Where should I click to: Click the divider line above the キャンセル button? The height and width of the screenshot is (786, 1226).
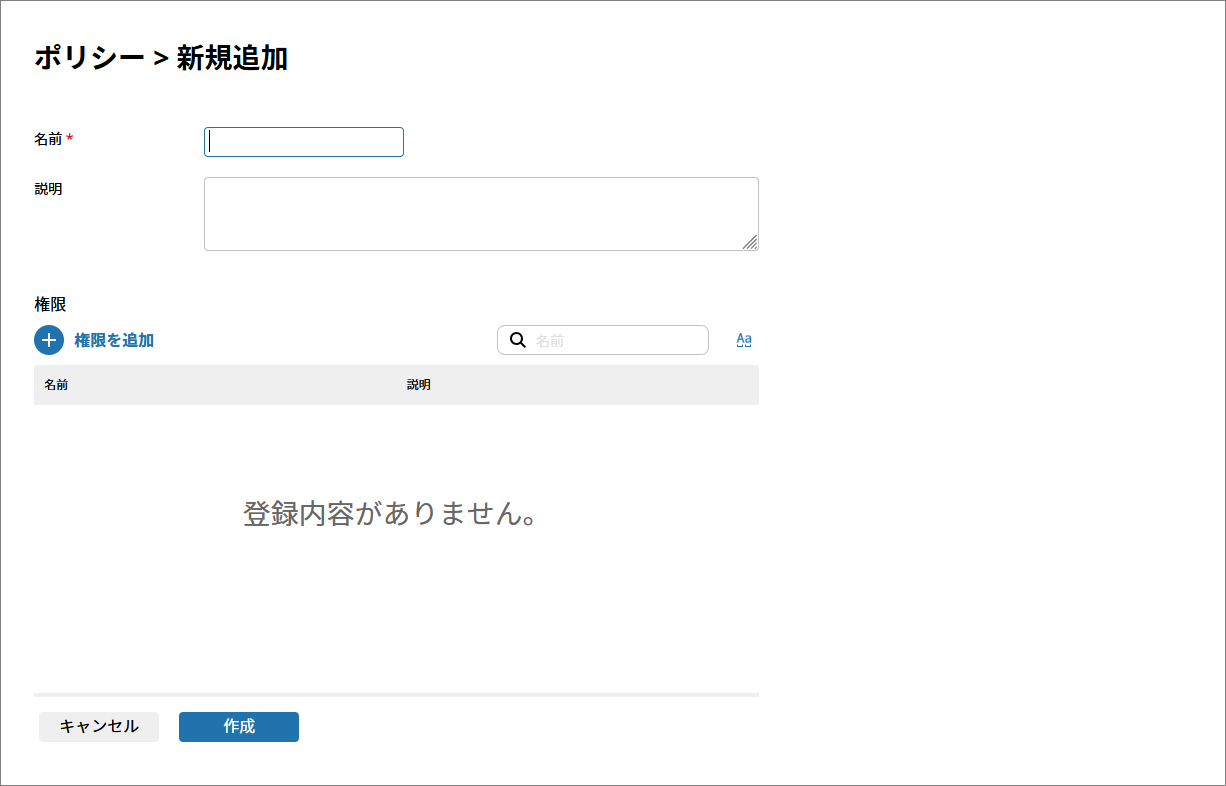(396, 694)
